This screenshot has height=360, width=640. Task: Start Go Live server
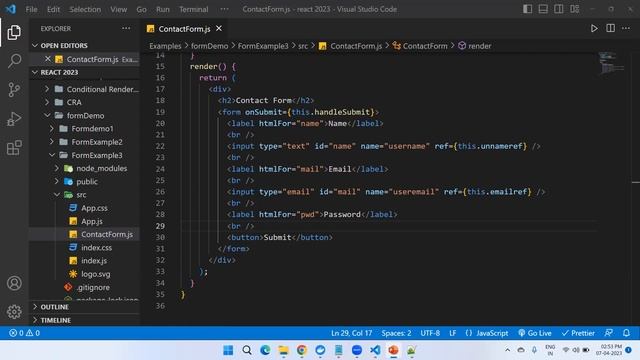click(x=535, y=333)
